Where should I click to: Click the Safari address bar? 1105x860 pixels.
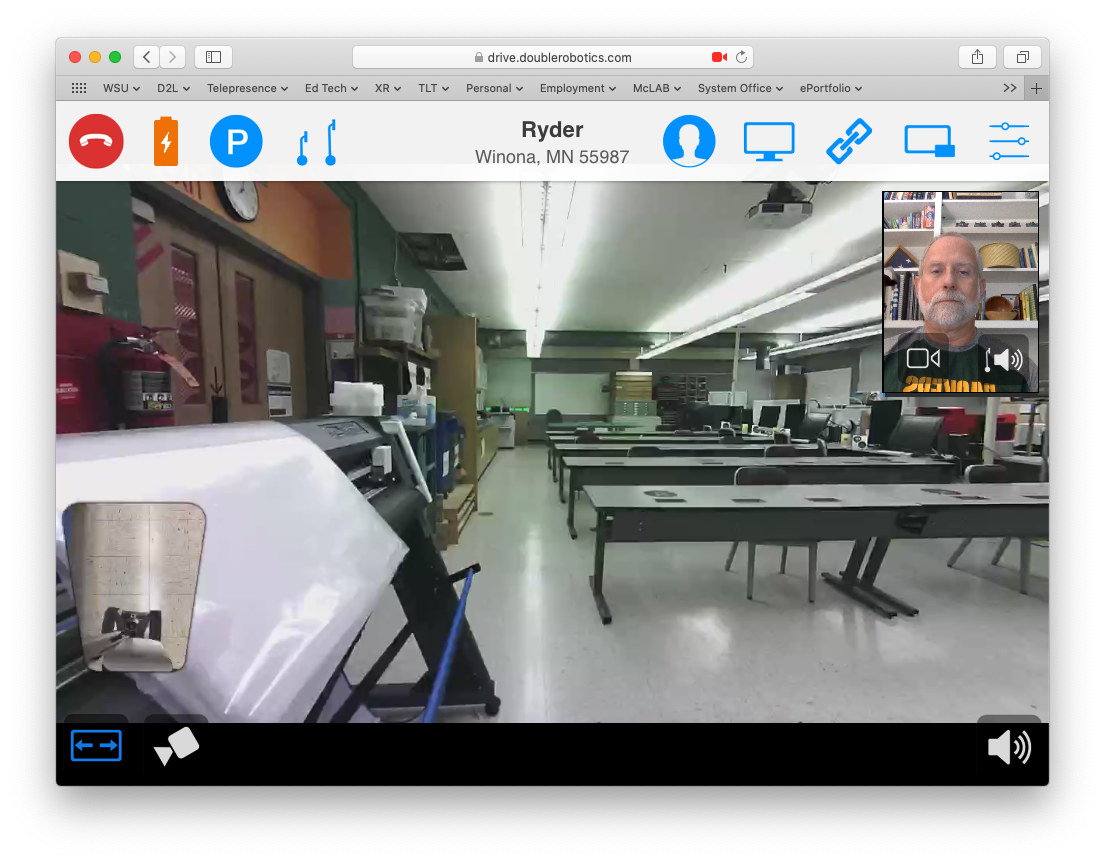pos(552,57)
